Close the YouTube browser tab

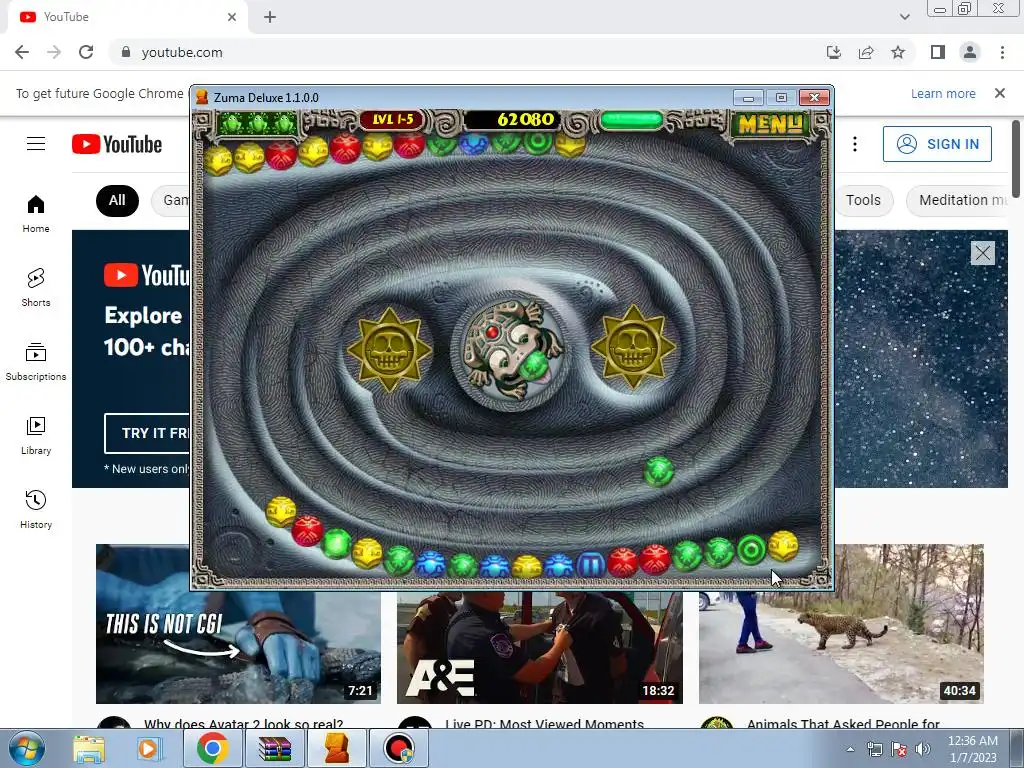[x=232, y=17]
